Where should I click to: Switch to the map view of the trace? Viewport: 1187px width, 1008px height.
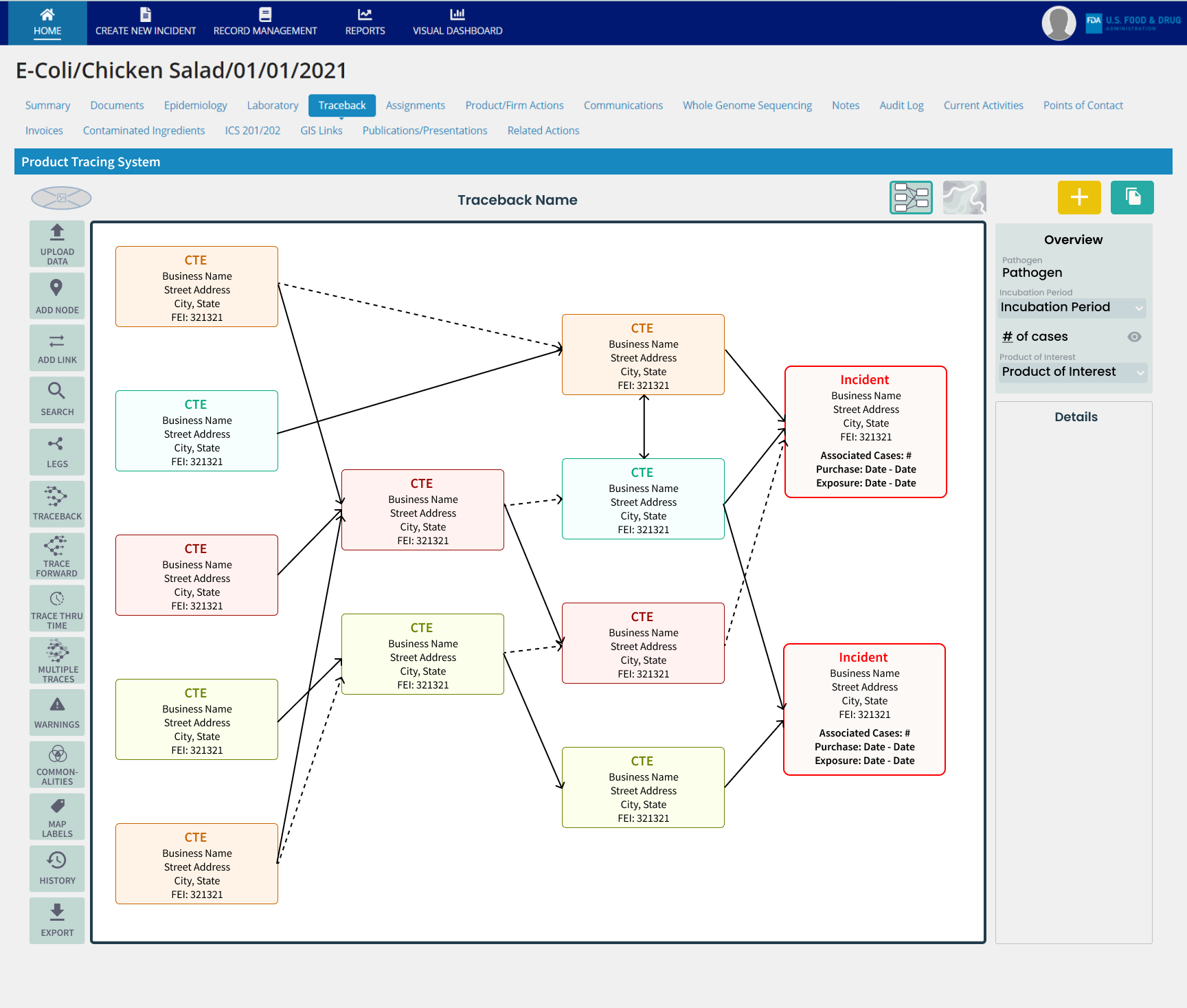964,197
